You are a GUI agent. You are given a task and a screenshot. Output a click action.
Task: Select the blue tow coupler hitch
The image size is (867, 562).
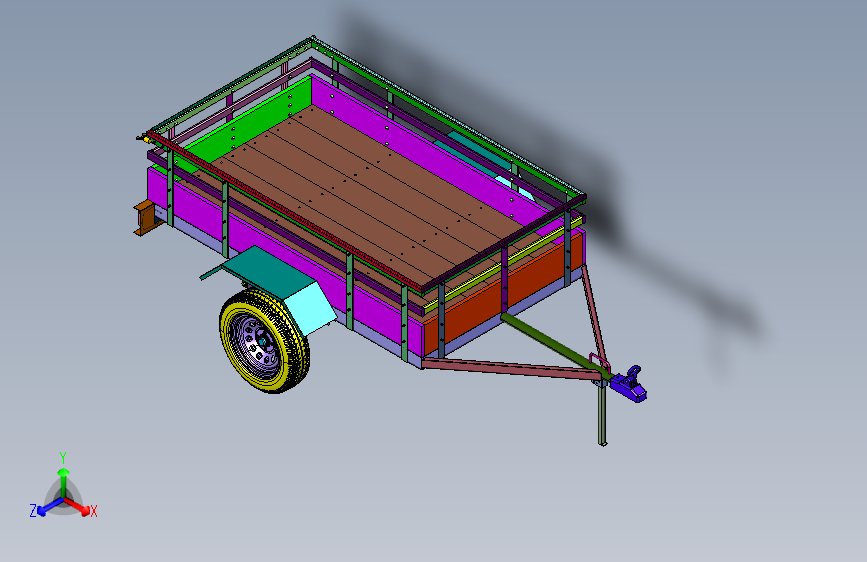click(630, 384)
